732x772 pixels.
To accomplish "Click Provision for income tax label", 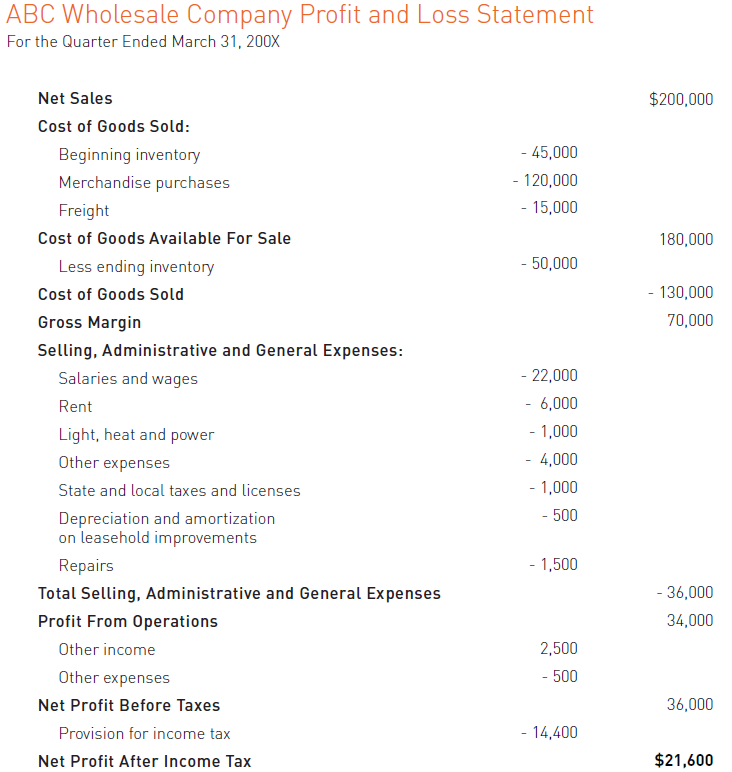I will point(144,734).
